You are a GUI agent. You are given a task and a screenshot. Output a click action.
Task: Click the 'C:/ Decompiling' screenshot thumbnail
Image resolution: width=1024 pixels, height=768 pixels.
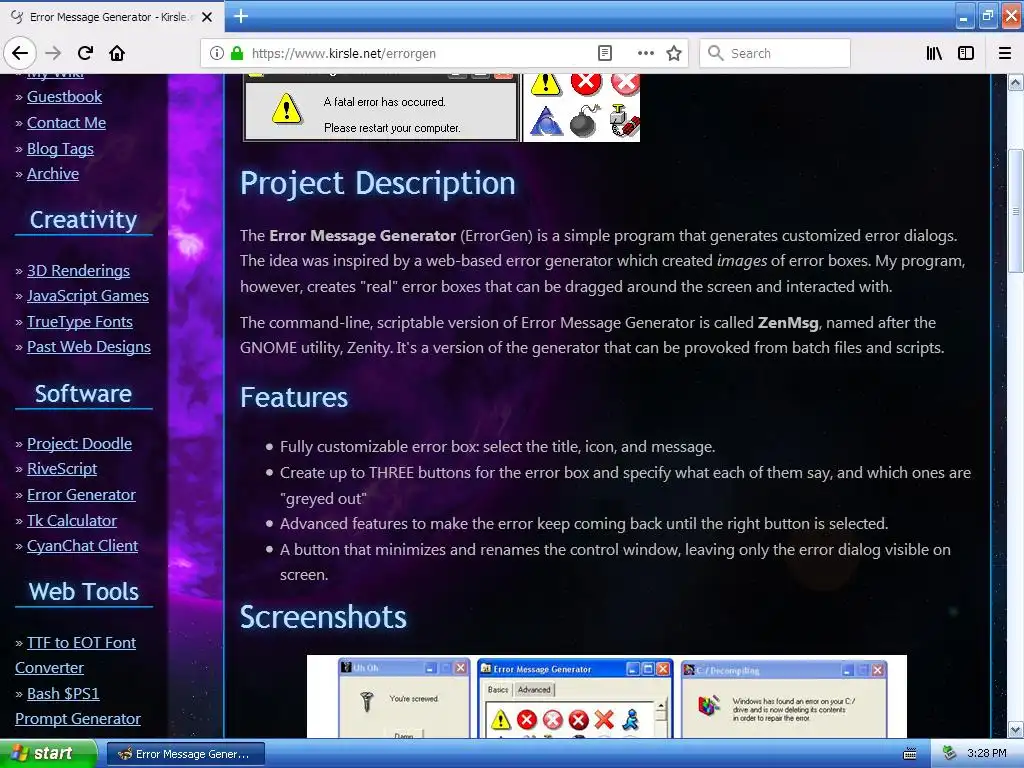(x=784, y=699)
